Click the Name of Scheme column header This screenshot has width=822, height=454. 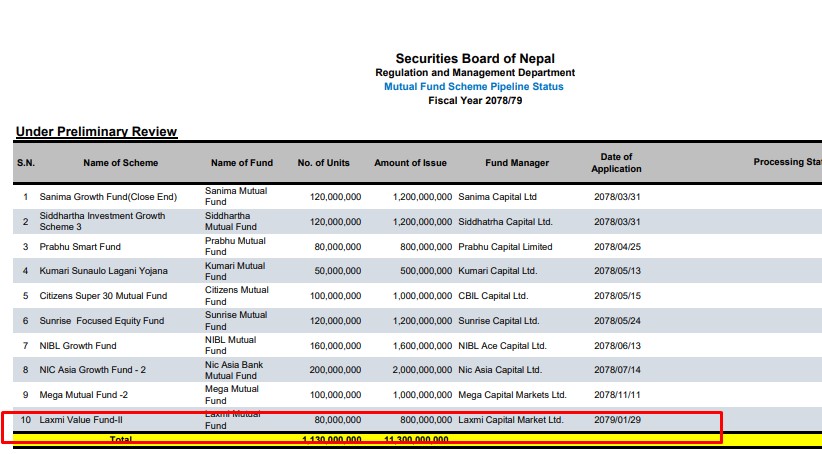[x=120, y=163]
